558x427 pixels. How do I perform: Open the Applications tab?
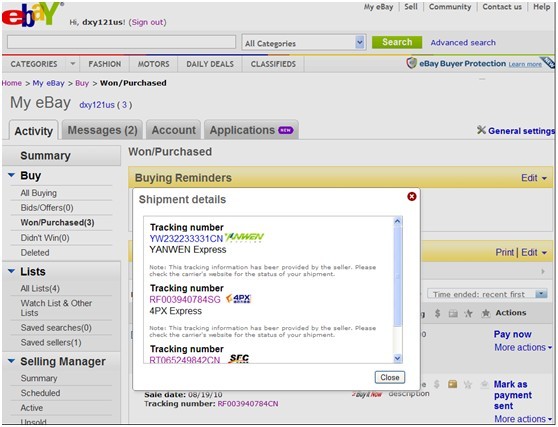pos(251,130)
